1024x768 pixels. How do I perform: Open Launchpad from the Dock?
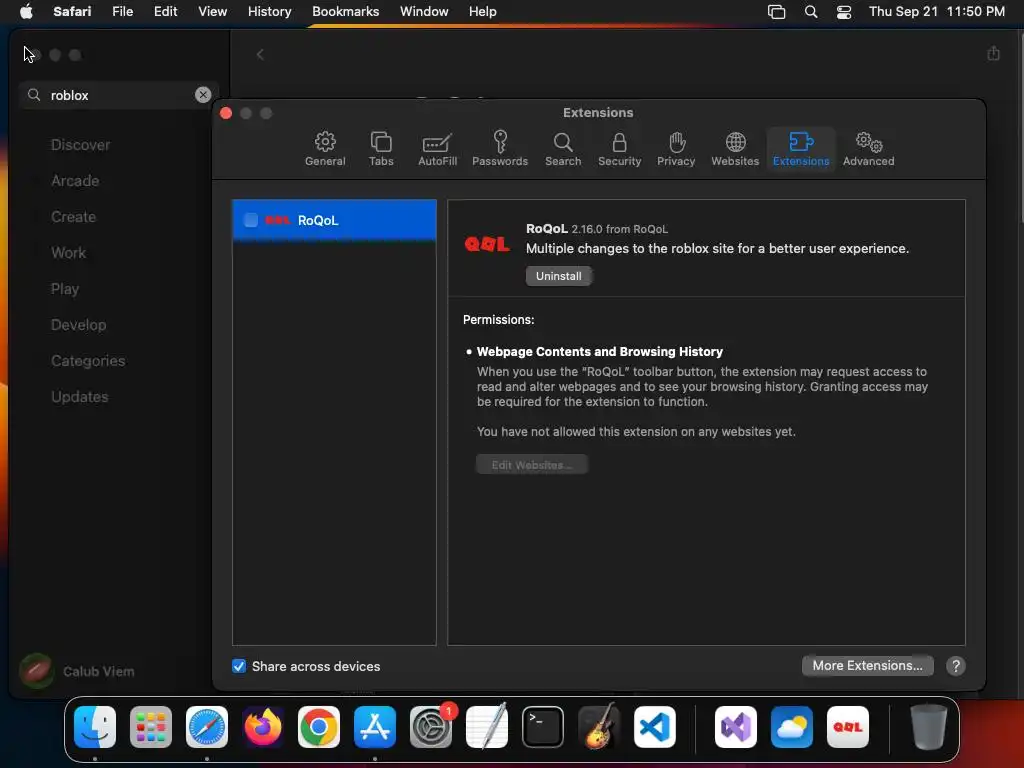[151, 727]
